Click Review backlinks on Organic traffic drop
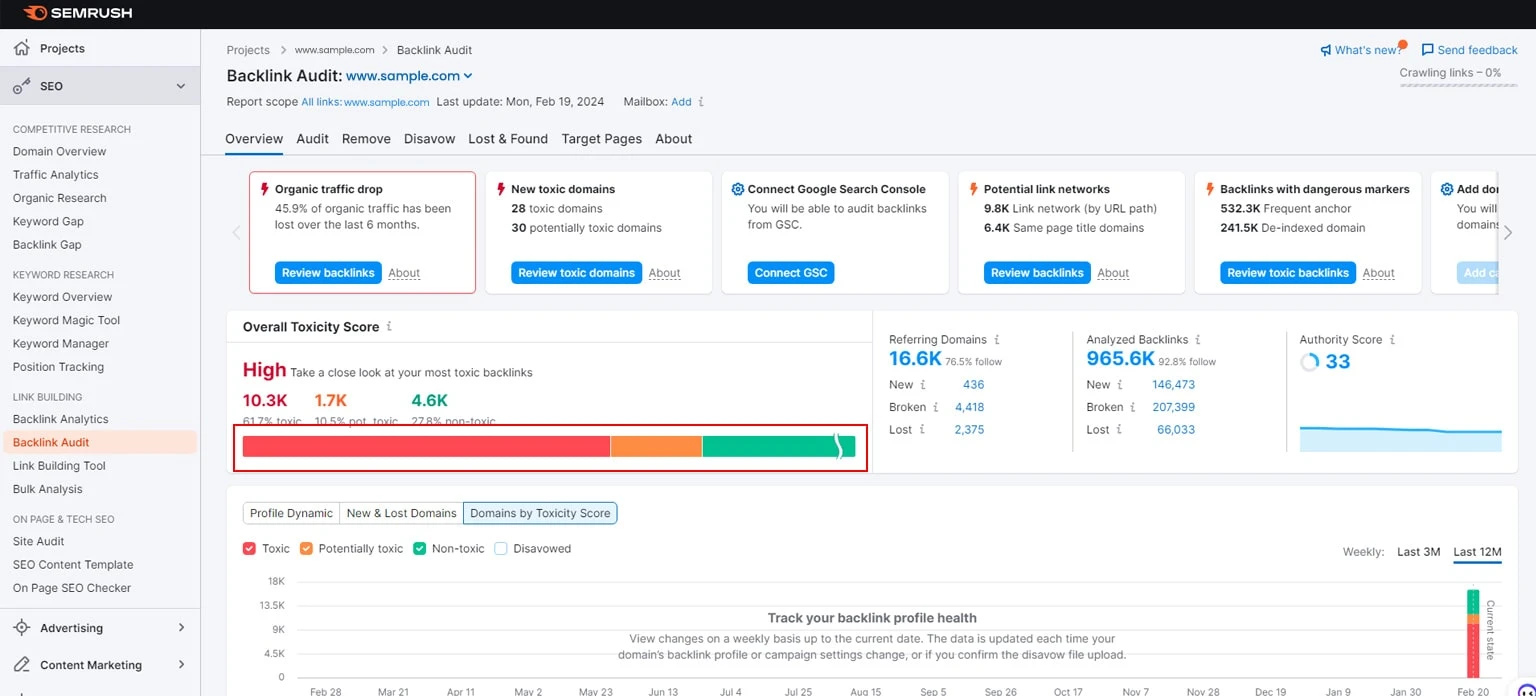The width and height of the screenshot is (1536, 696). point(328,273)
